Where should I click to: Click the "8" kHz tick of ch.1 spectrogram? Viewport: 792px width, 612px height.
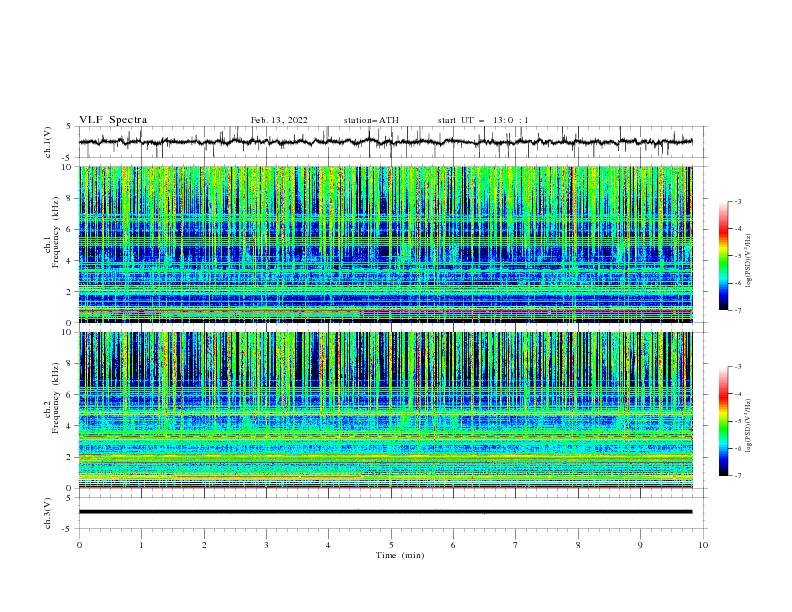70,198
